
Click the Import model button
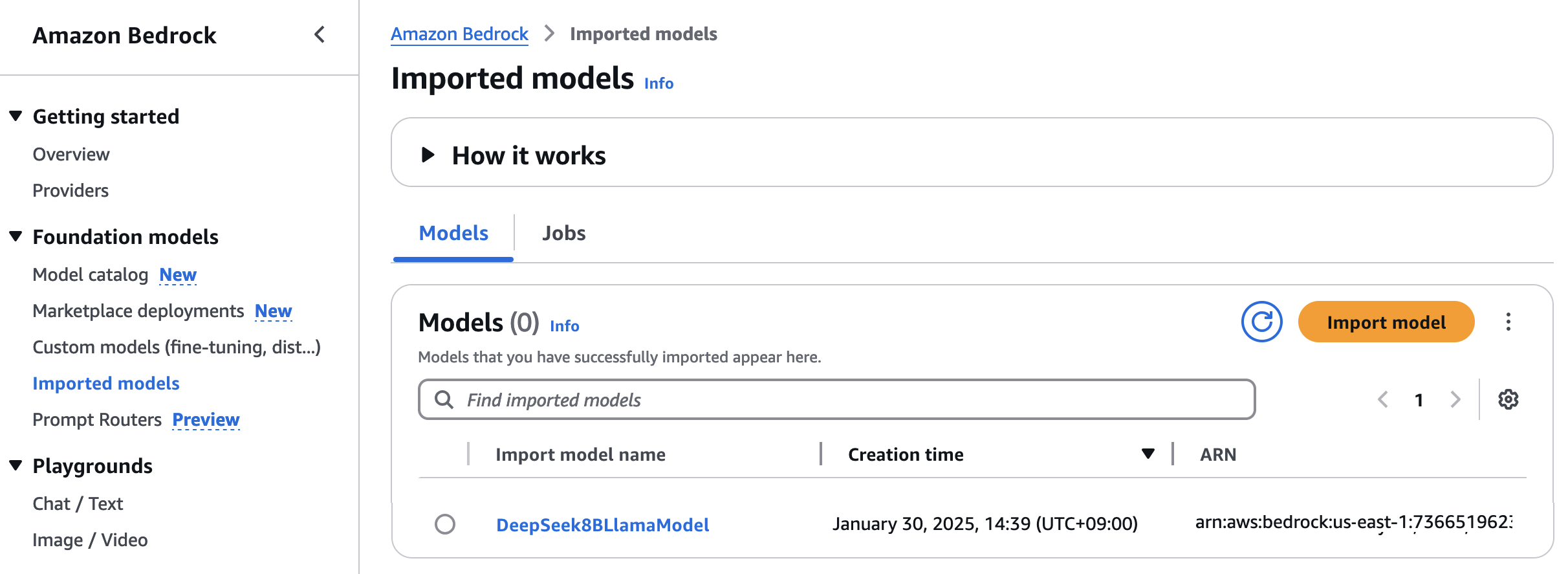pos(1386,322)
